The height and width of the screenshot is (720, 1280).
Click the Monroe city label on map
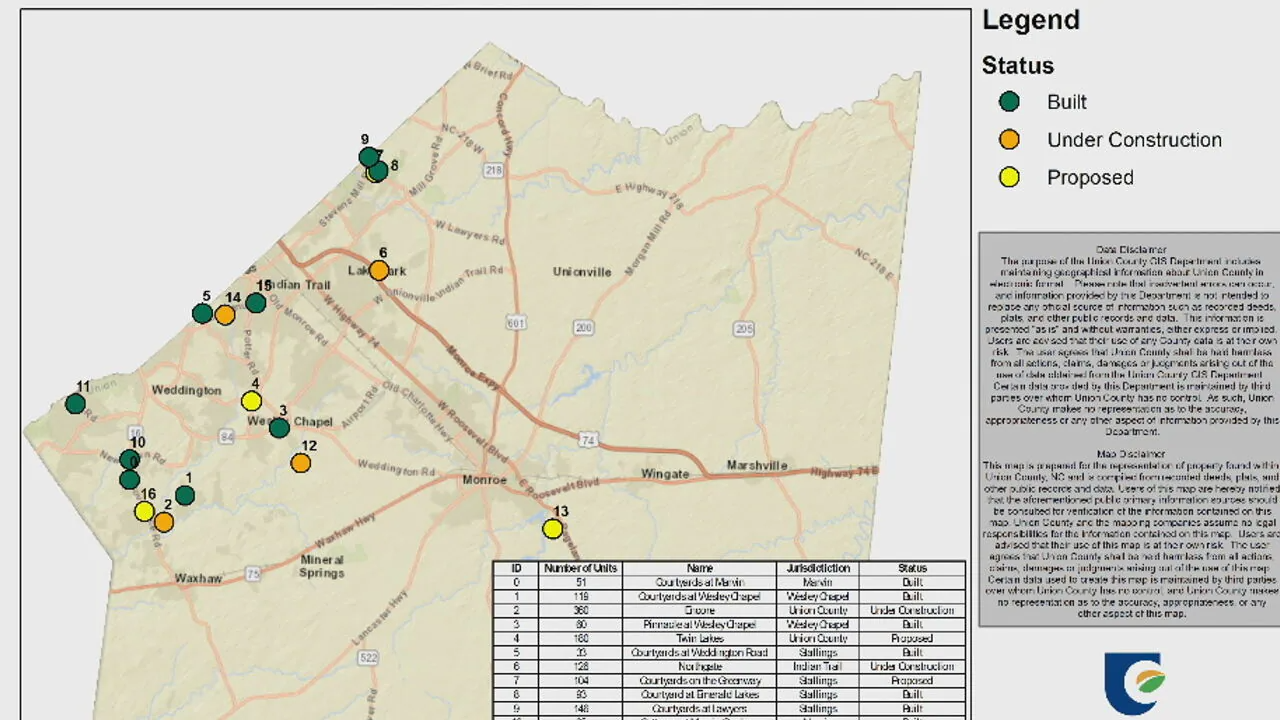pyautogui.click(x=485, y=480)
